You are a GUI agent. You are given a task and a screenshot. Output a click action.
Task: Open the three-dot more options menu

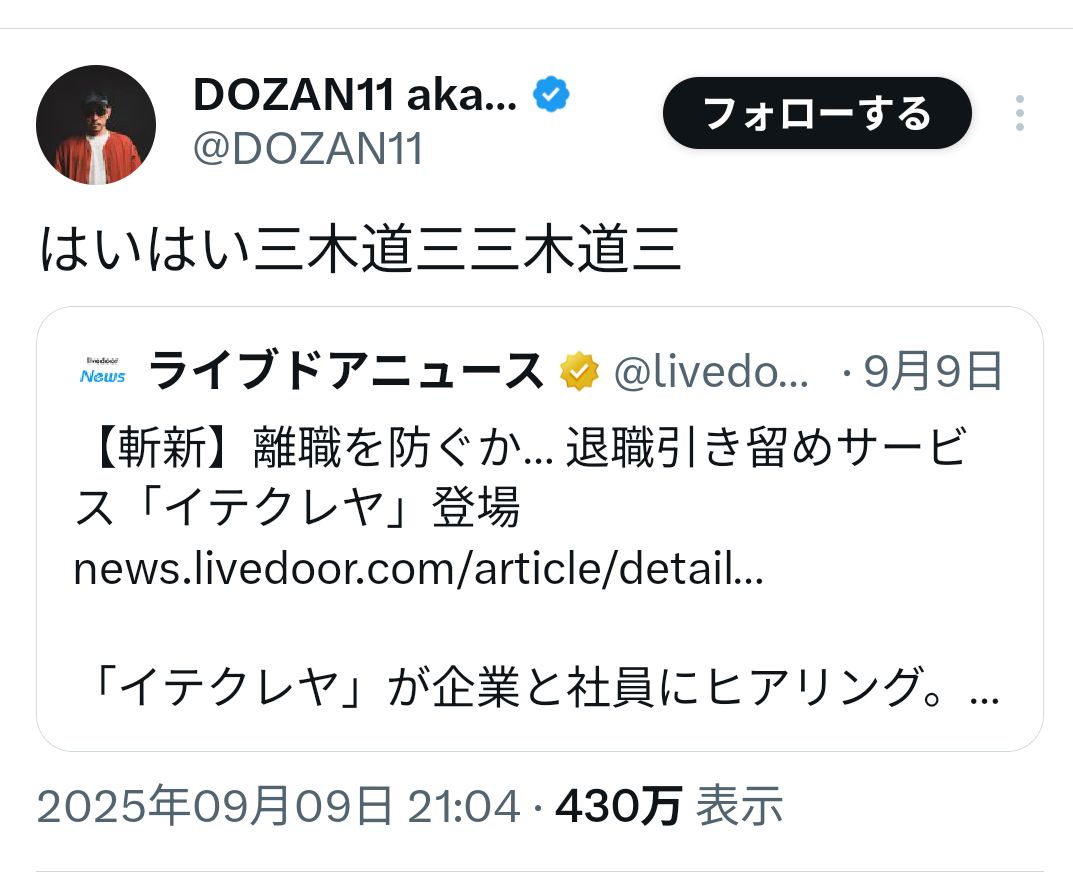pyautogui.click(x=1020, y=113)
